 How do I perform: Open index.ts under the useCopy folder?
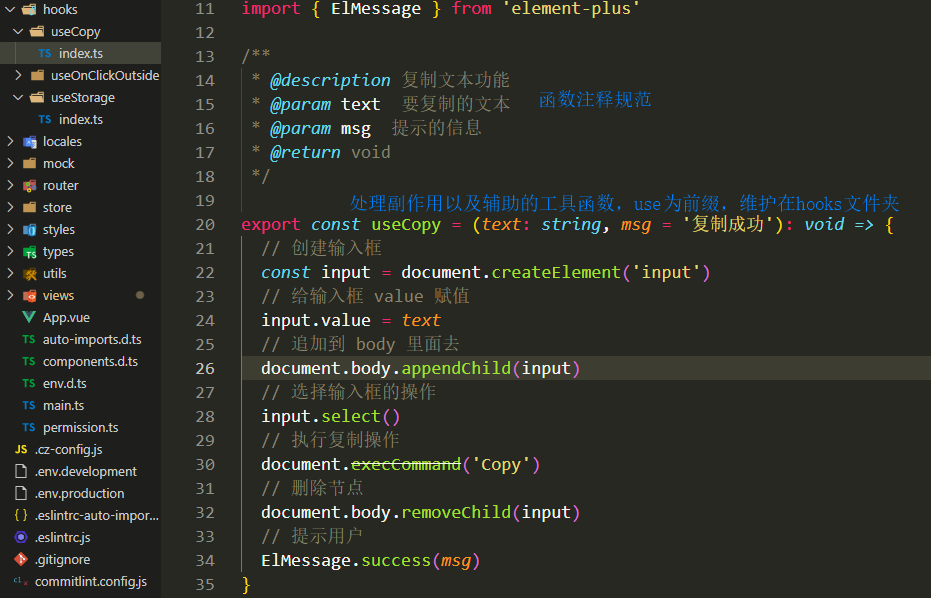point(81,53)
